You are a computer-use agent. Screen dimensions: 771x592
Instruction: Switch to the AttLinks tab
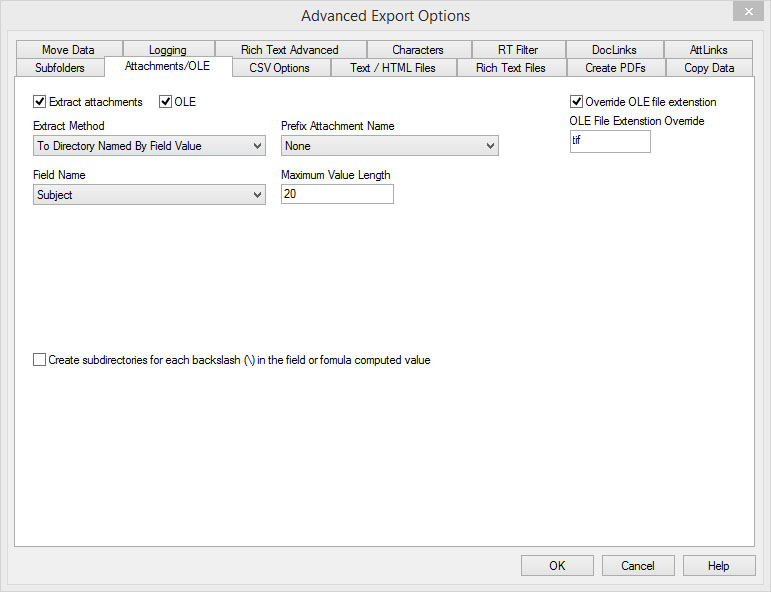(709, 50)
